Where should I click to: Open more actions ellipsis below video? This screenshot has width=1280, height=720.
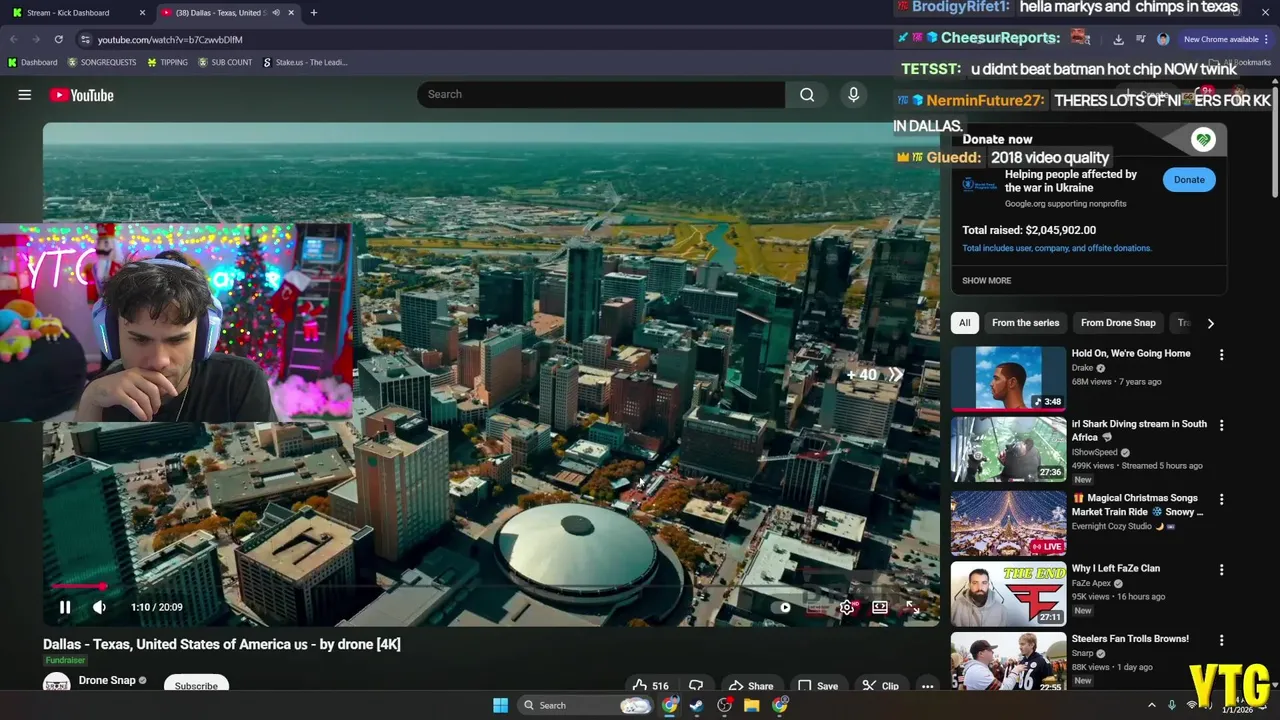[927, 686]
